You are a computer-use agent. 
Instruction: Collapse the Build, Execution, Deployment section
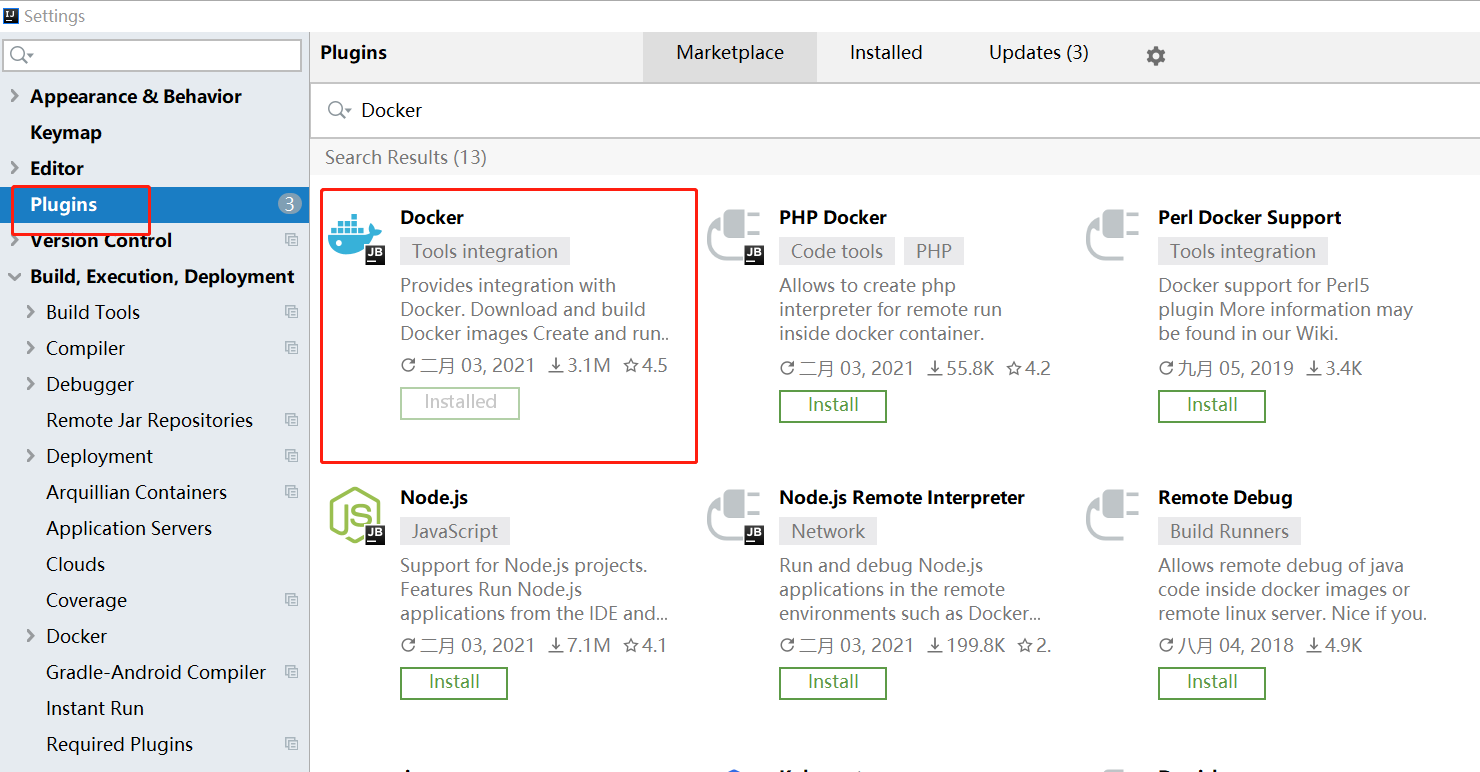point(14,276)
